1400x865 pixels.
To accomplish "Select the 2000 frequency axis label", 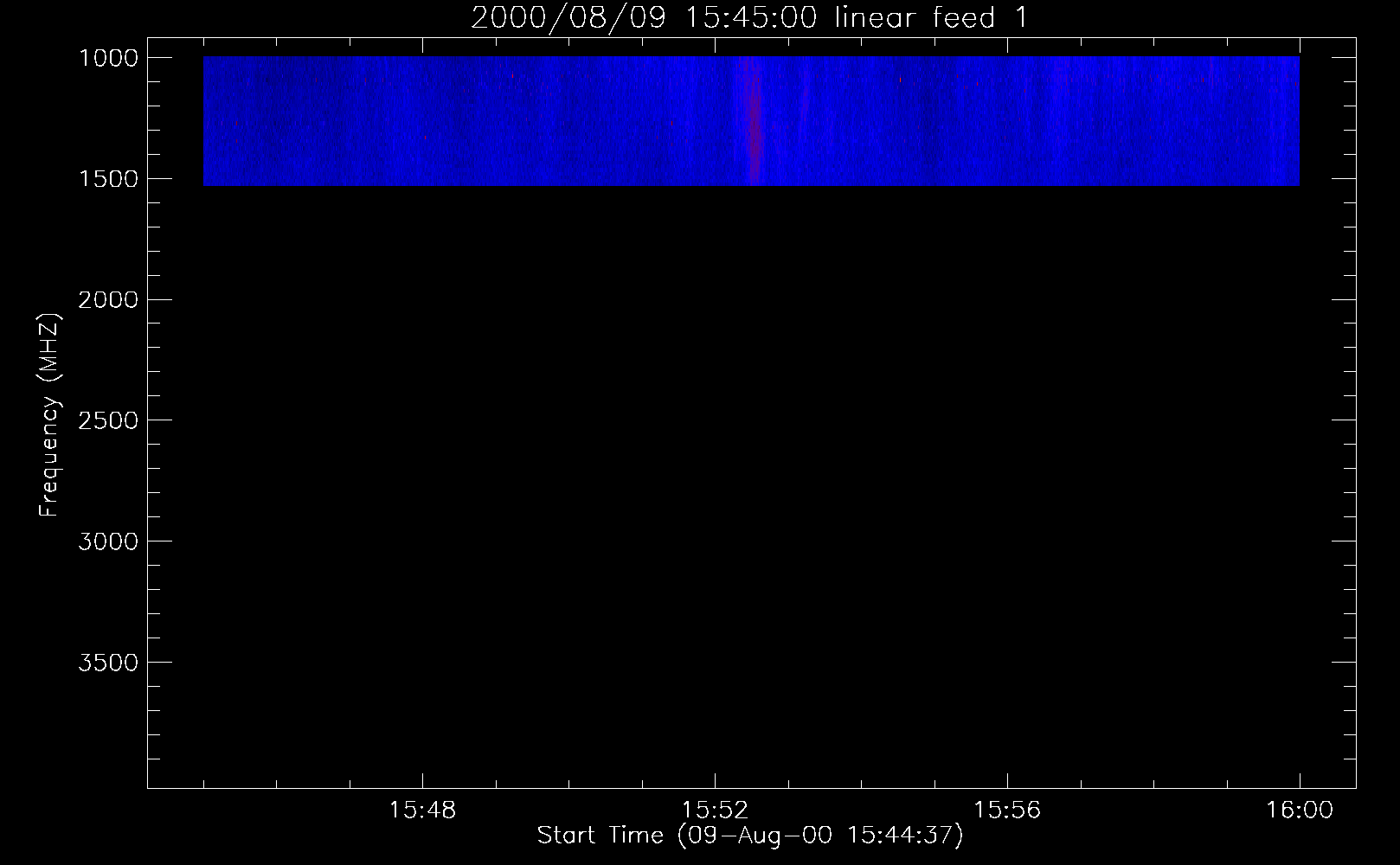I will pyautogui.click(x=108, y=300).
